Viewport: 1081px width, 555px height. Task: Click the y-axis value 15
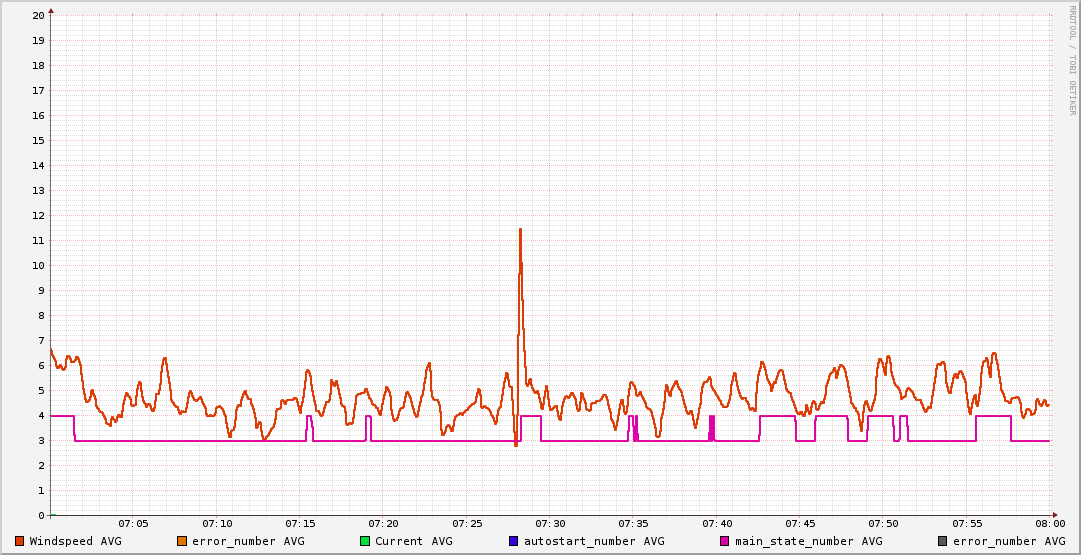[39, 140]
